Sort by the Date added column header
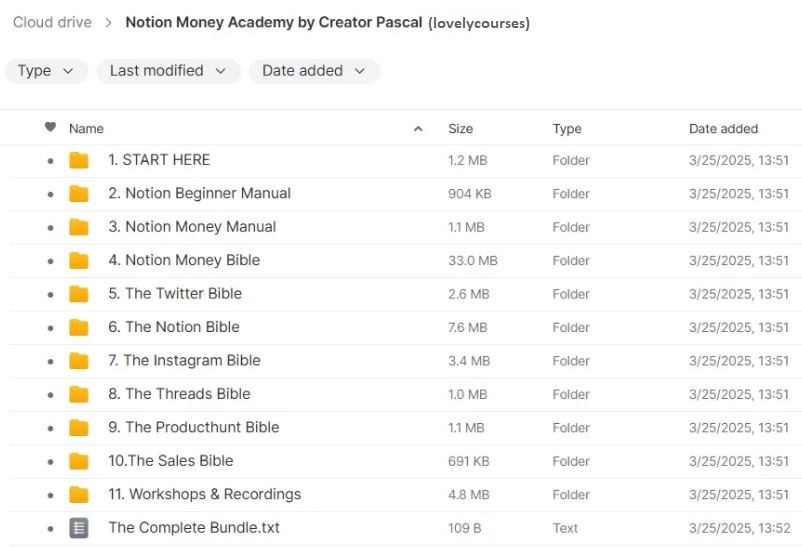Screen dimensions: 802x547 point(723,129)
